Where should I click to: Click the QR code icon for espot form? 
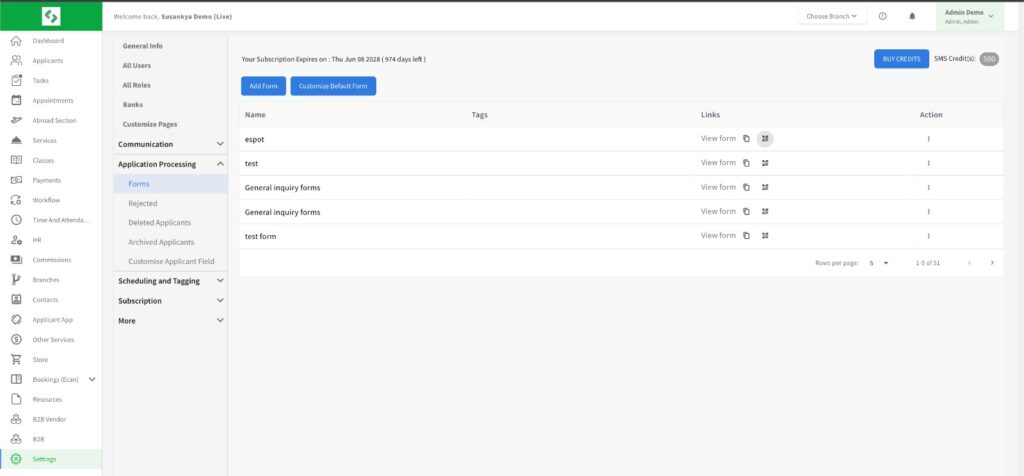(x=765, y=139)
